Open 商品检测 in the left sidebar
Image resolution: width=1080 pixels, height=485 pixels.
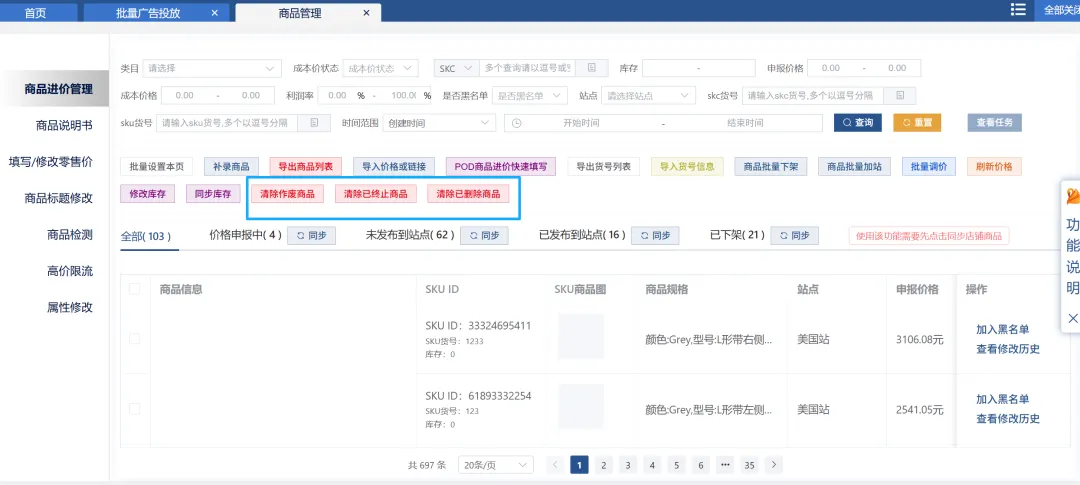(x=70, y=234)
